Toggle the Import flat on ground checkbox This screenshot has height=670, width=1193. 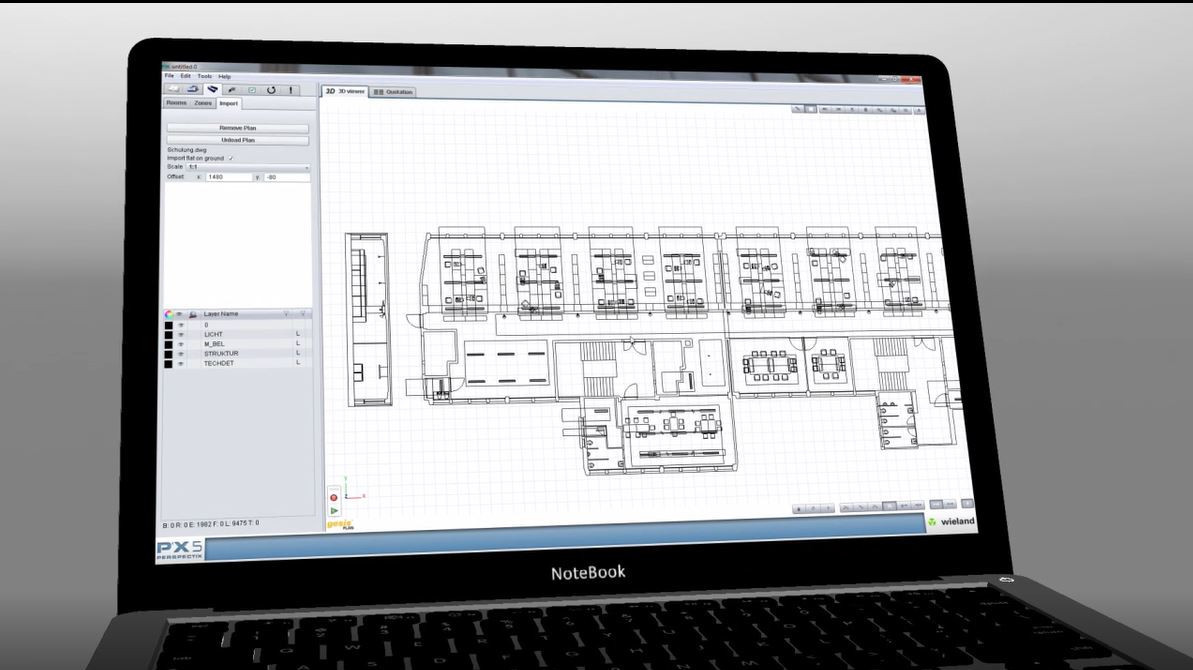point(230,158)
